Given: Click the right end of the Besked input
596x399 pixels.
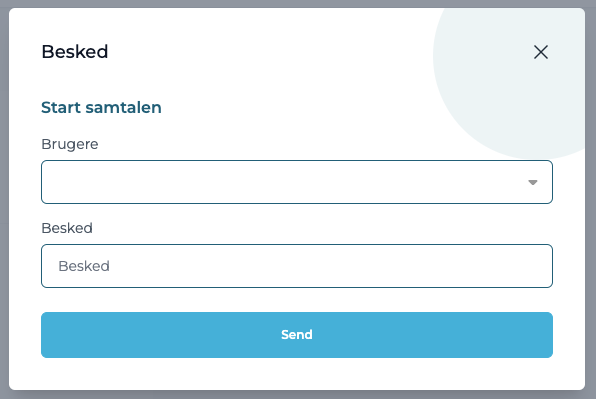Looking at the screenshot, I should (532, 266).
